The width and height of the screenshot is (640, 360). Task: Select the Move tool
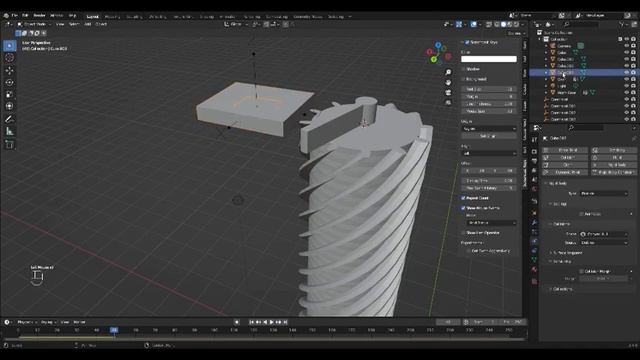[x=10, y=70]
